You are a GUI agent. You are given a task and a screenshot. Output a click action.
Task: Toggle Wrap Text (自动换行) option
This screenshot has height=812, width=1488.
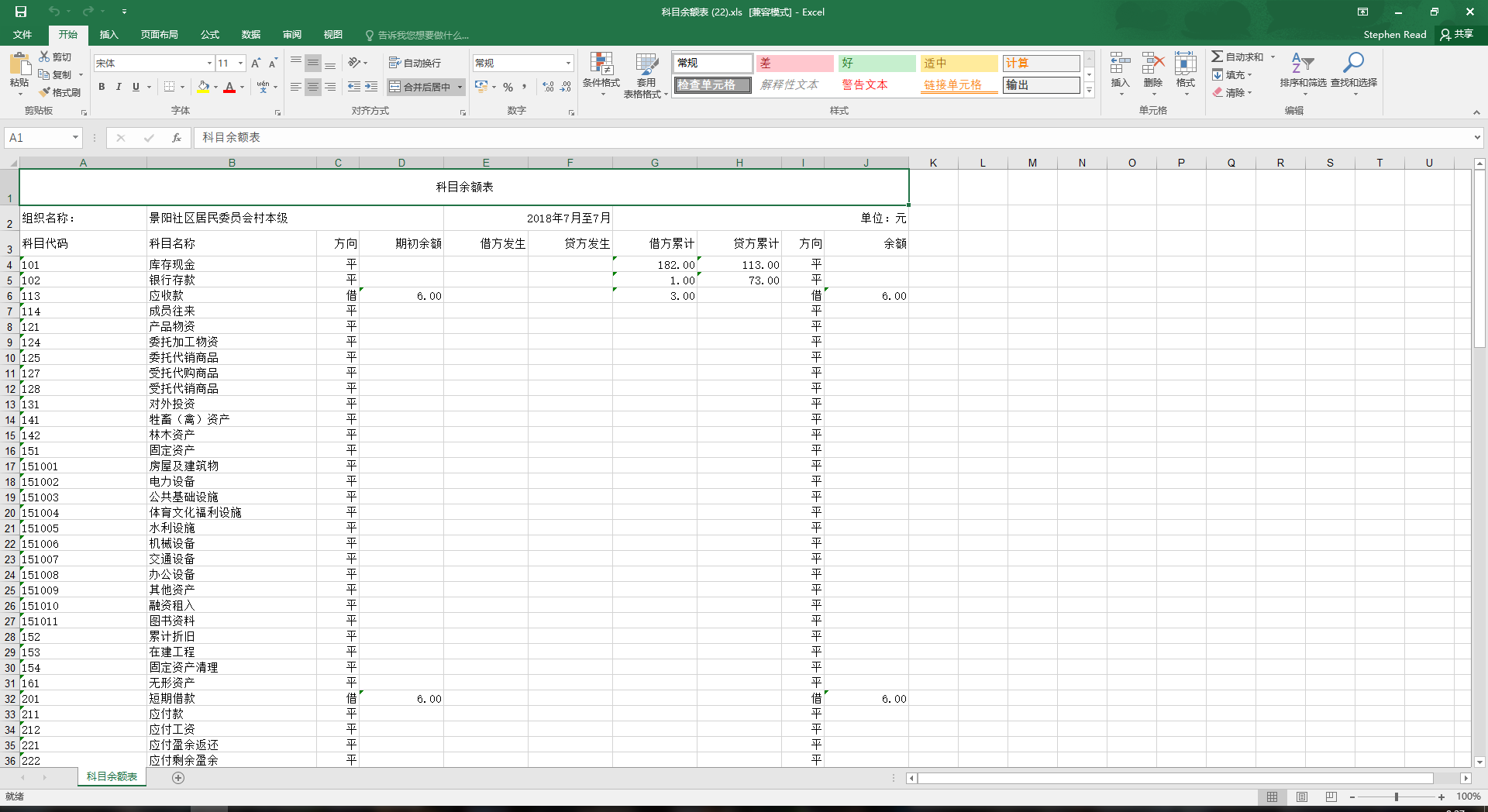[x=415, y=63]
